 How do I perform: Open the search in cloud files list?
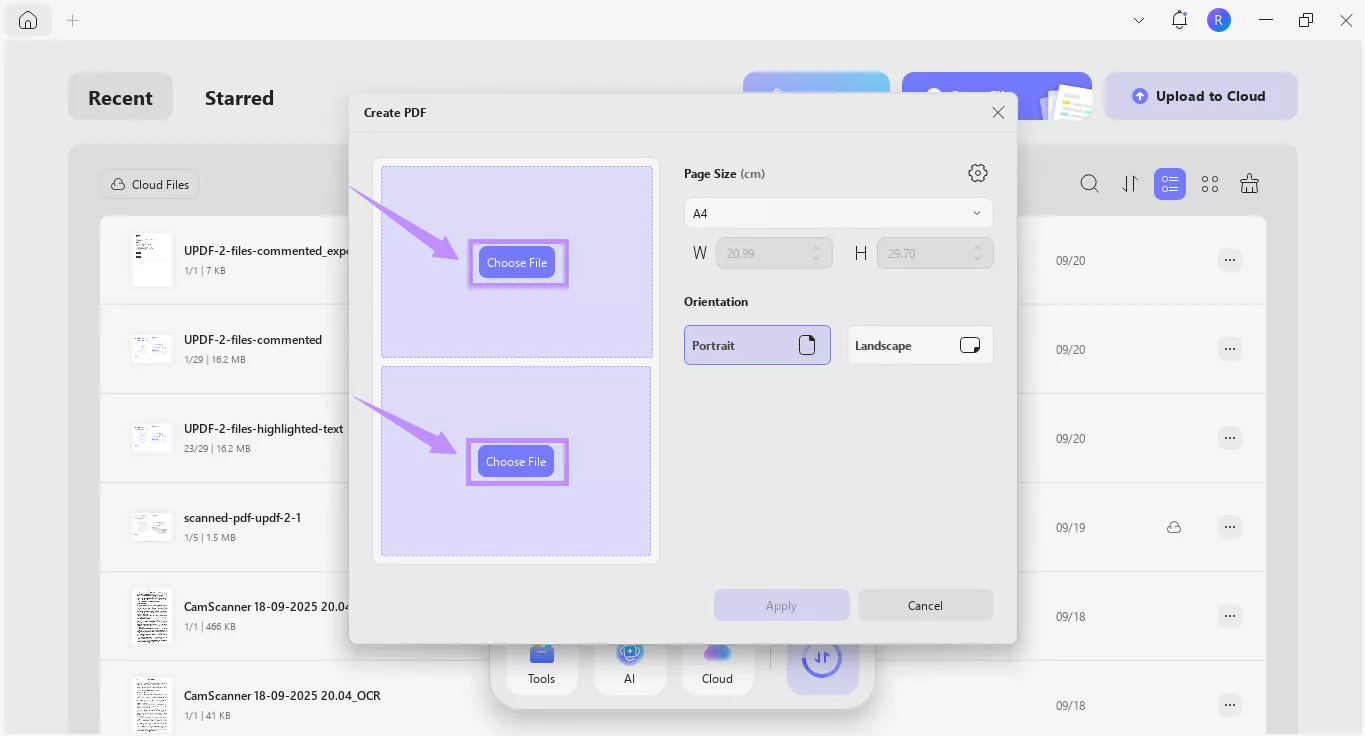tap(1089, 184)
